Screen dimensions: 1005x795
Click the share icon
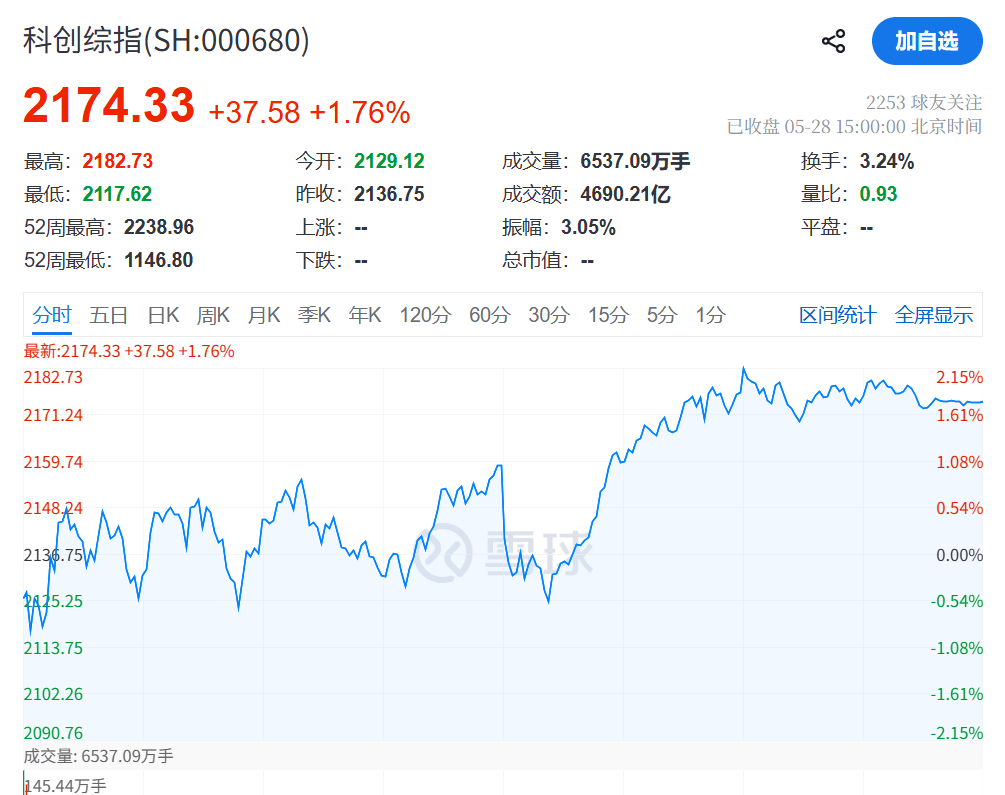[x=833, y=41]
